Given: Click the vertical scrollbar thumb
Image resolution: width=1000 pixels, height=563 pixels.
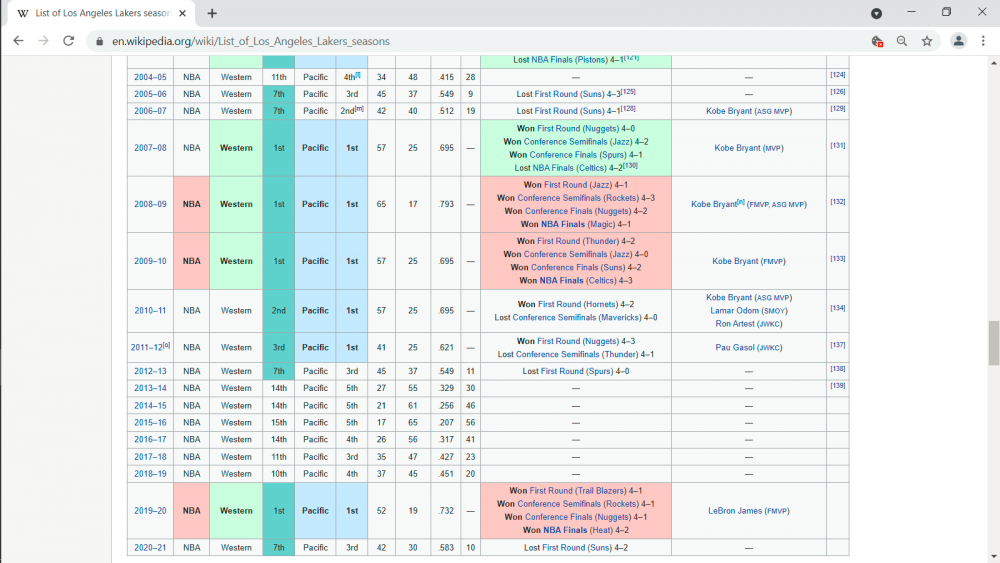Looking at the screenshot, I should [x=993, y=343].
